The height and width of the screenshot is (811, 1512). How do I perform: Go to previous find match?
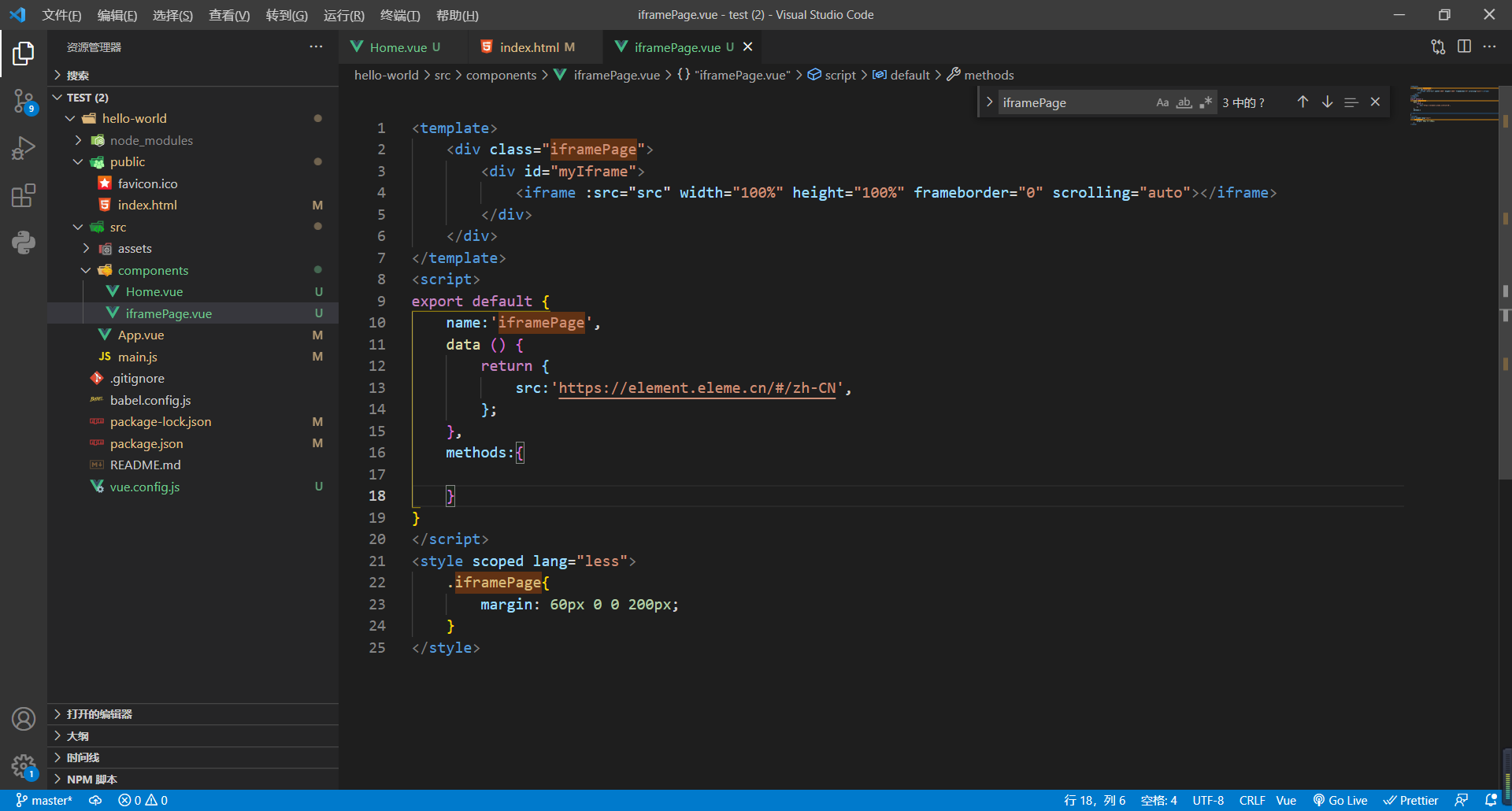(1303, 102)
